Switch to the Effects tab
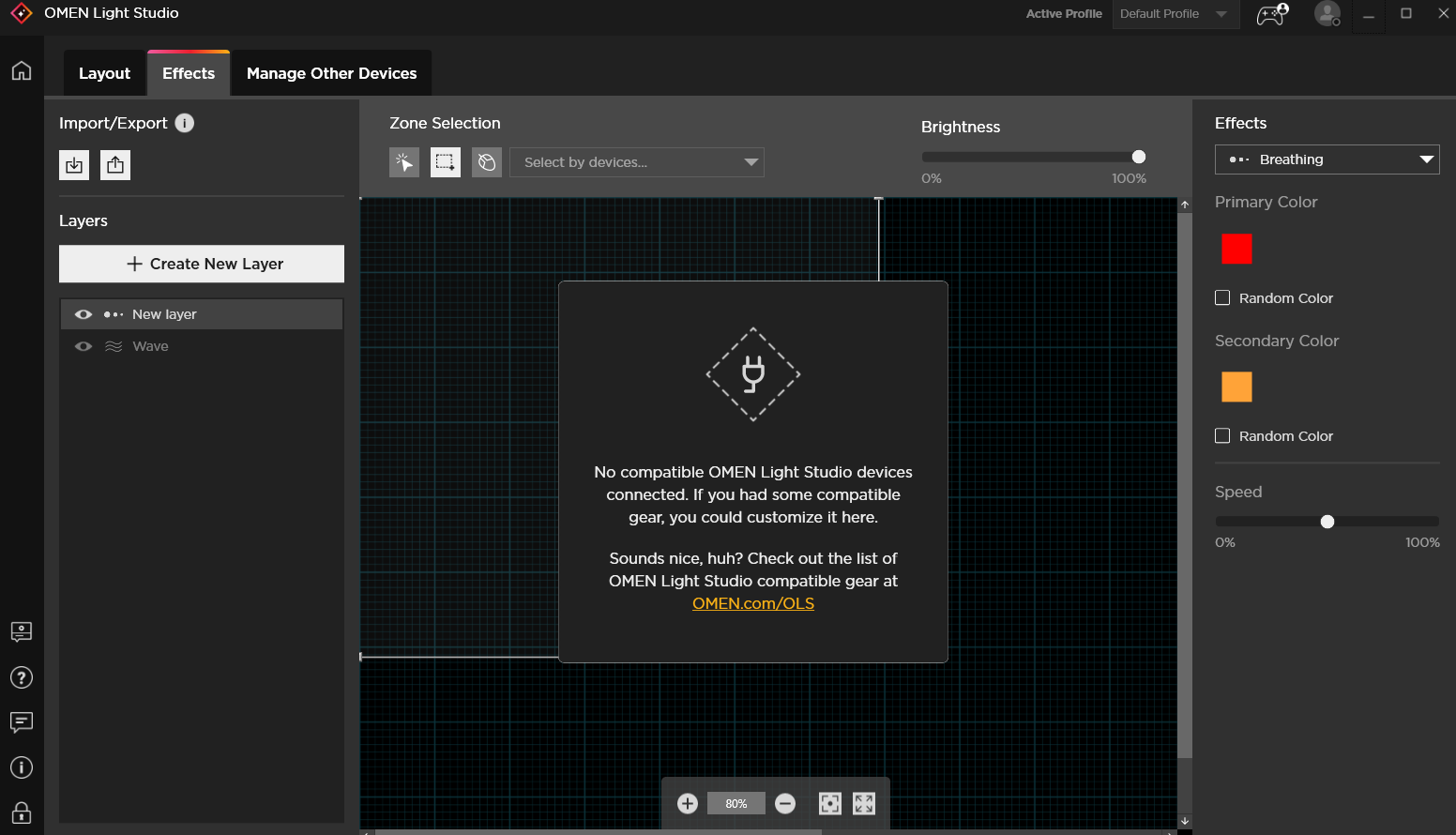The image size is (1456, 835). [189, 73]
